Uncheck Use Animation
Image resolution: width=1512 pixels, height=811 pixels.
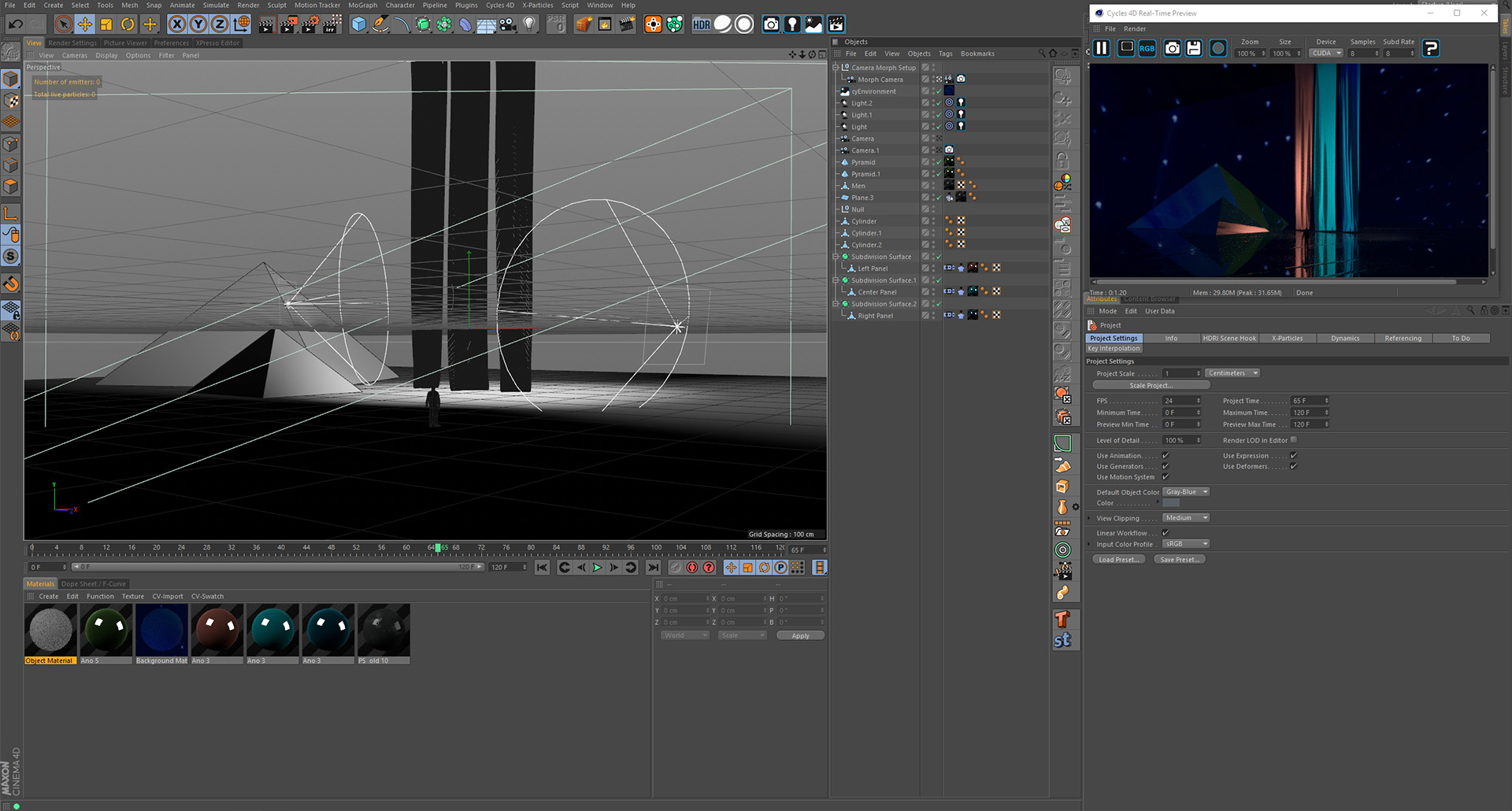(1165, 456)
